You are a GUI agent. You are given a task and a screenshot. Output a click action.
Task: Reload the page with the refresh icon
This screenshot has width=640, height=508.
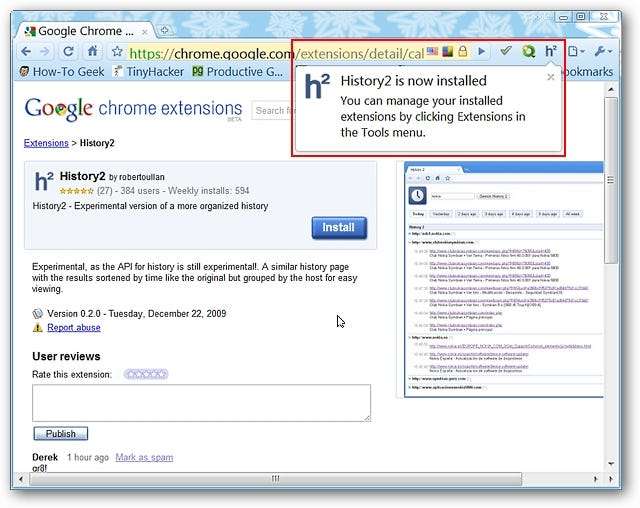(x=68, y=52)
